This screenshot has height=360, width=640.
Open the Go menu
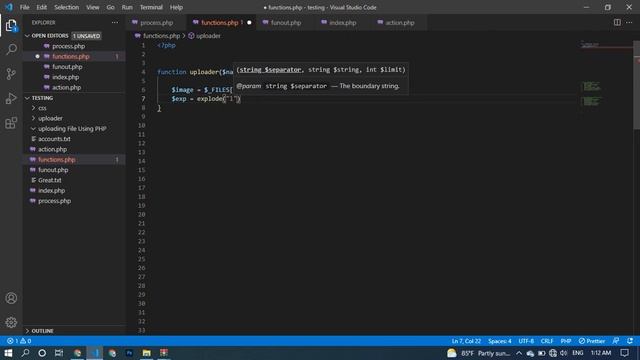(x=110, y=7)
